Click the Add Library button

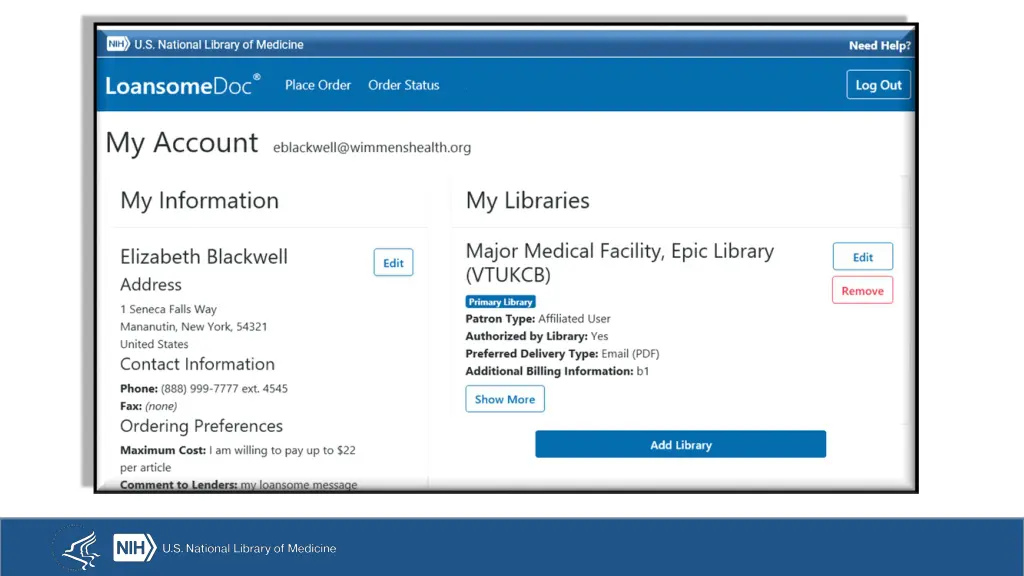click(680, 445)
